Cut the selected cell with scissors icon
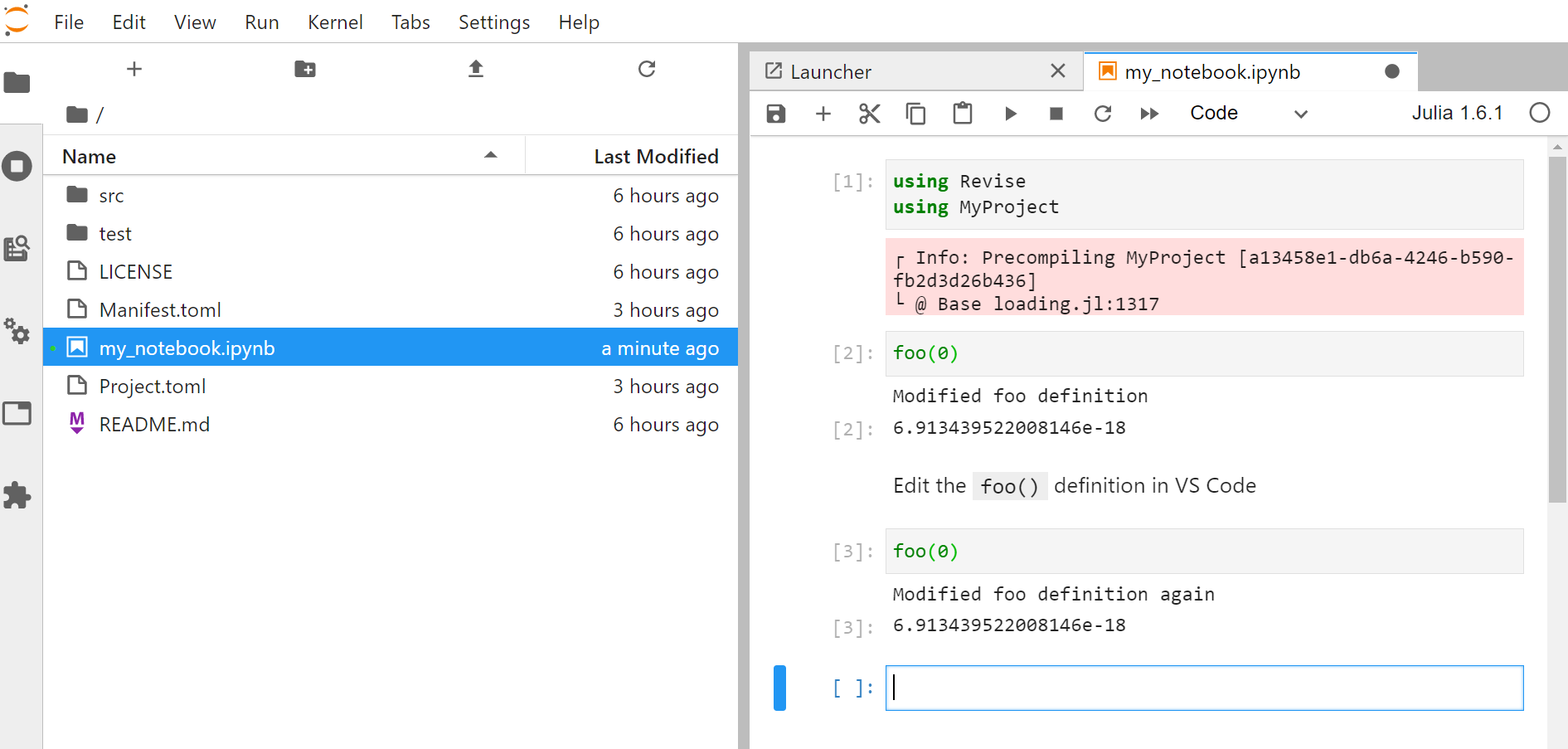Viewport: 1568px width, 749px height. coord(869,114)
